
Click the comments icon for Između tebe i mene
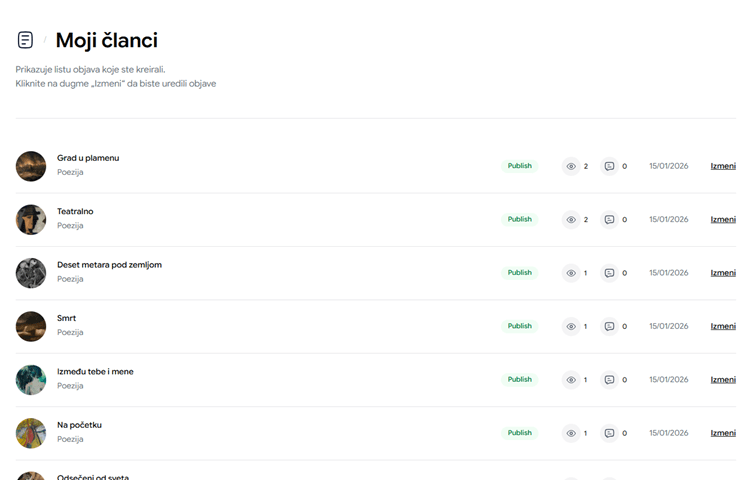pyautogui.click(x=609, y=380)
